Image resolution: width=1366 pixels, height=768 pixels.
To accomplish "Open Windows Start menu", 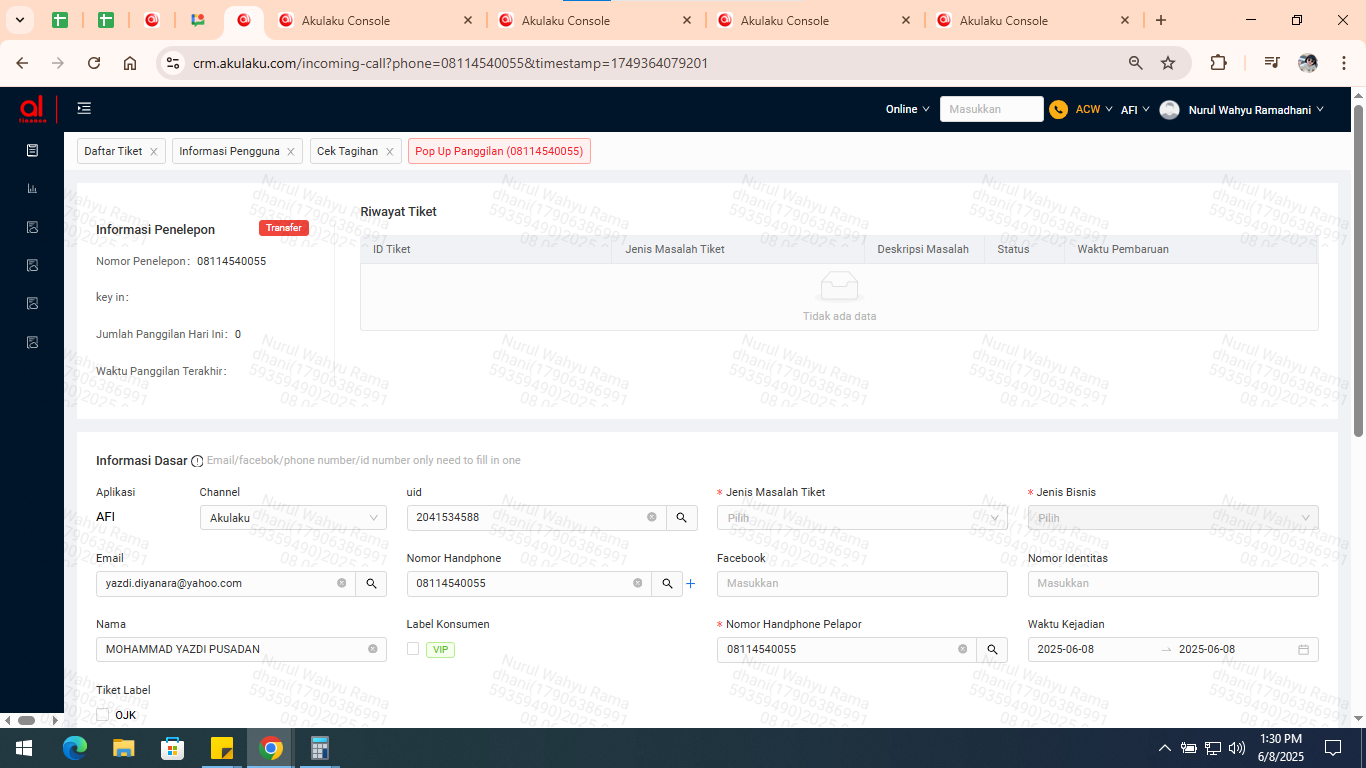I will [23, 748].
